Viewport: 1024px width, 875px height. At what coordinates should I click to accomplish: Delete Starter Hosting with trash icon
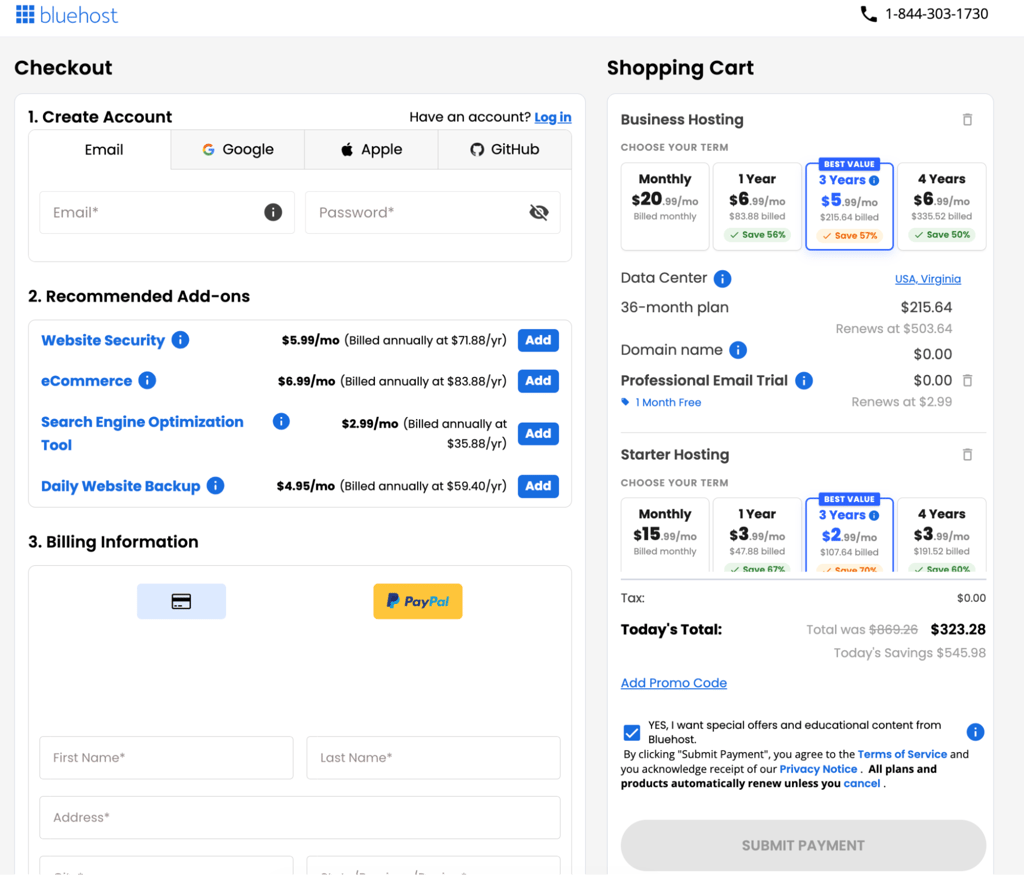tap(967, 454)
